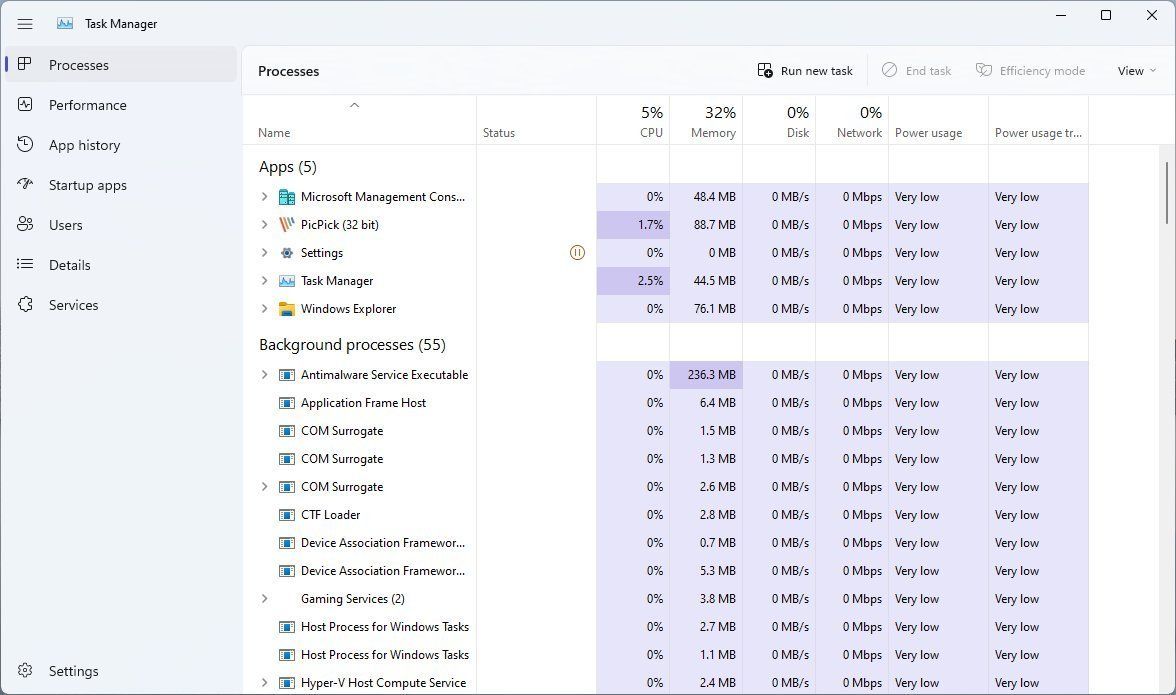Enable Efficiency mode for selected process

tap(1031, 70)
